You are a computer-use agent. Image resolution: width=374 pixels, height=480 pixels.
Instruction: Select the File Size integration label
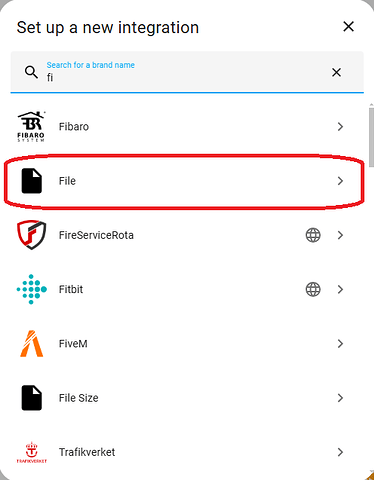(79, 398)
